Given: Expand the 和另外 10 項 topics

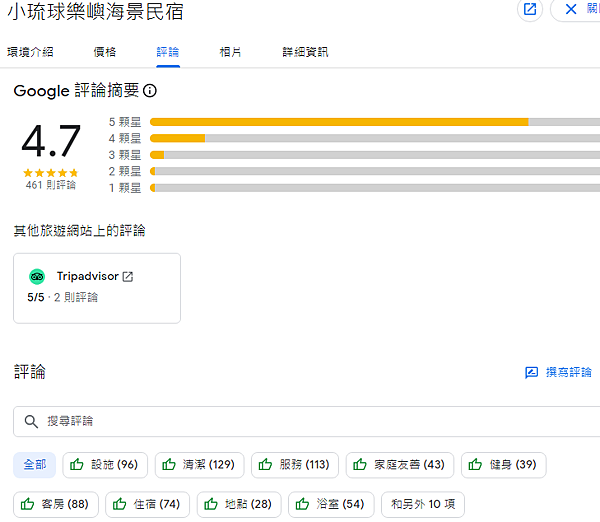Looking at the screenshot, I should click(x=422, y=505).
